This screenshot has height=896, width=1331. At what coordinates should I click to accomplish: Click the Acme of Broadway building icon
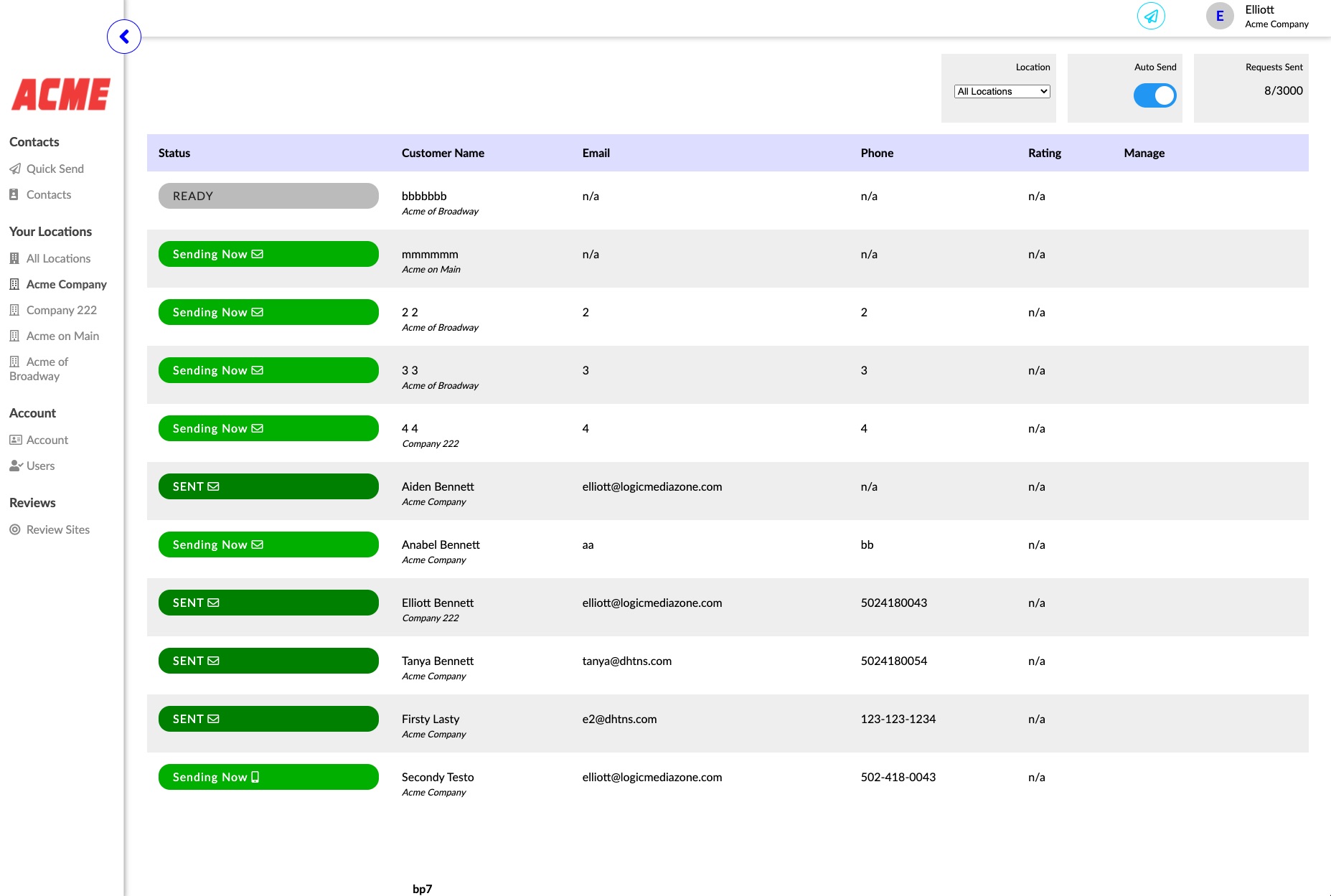14,362
